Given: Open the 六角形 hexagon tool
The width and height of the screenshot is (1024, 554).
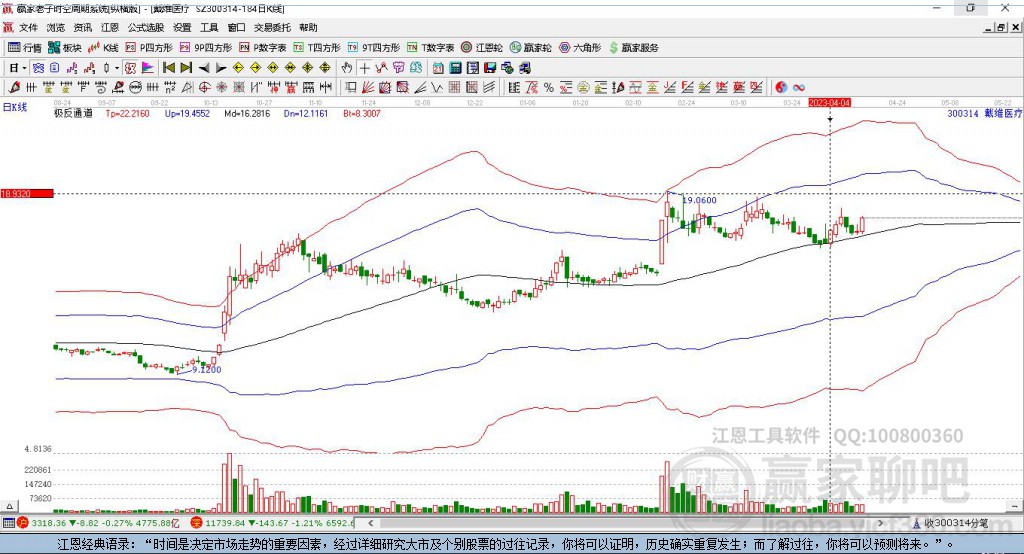Looking at the screenshot, I should point(580,48).
